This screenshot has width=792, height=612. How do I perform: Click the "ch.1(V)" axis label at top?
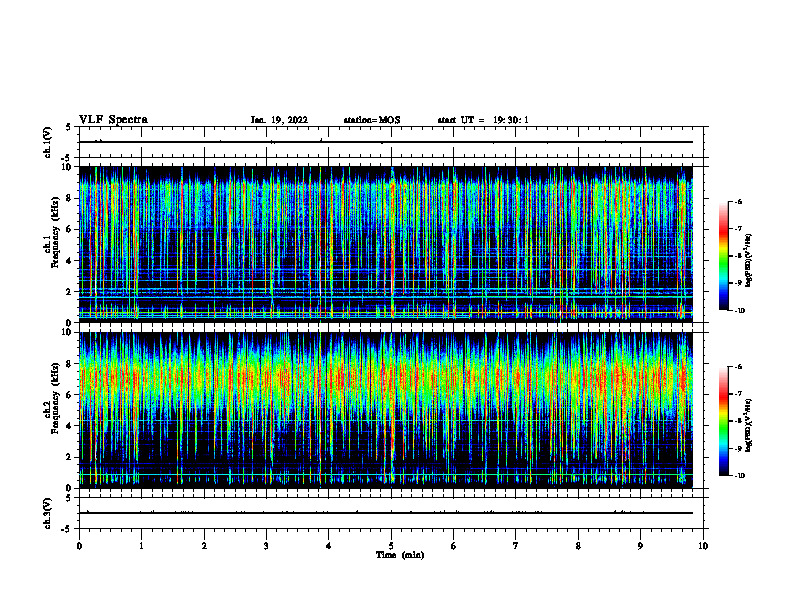click(48, 142)
